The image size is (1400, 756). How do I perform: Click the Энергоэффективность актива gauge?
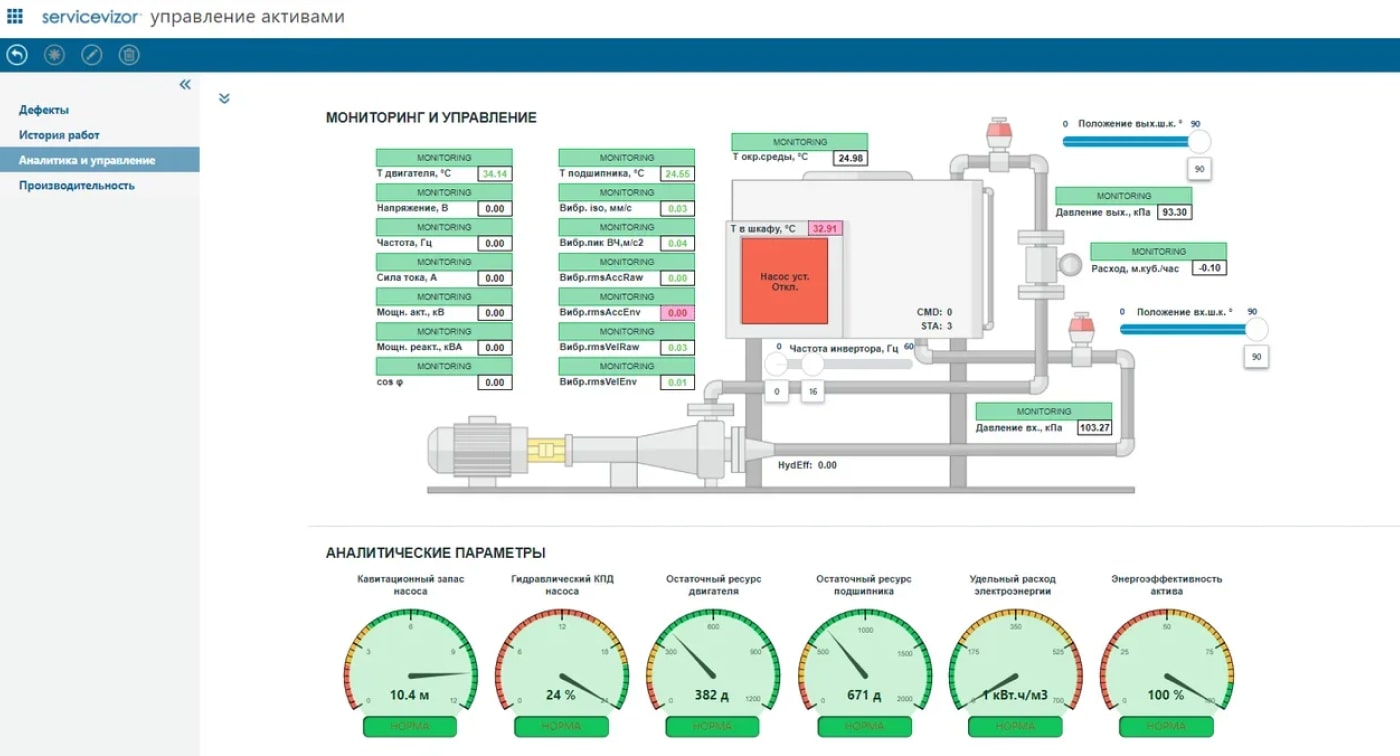click(x=1167, y=659)
